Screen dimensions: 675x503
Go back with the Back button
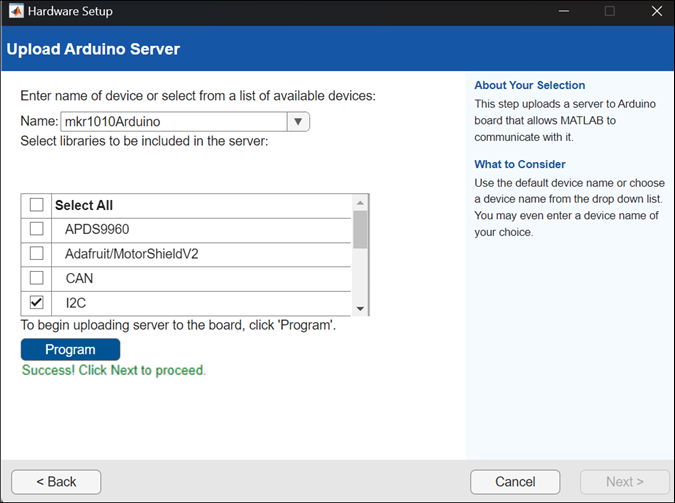pyautogui.click(x=56, y=481)
